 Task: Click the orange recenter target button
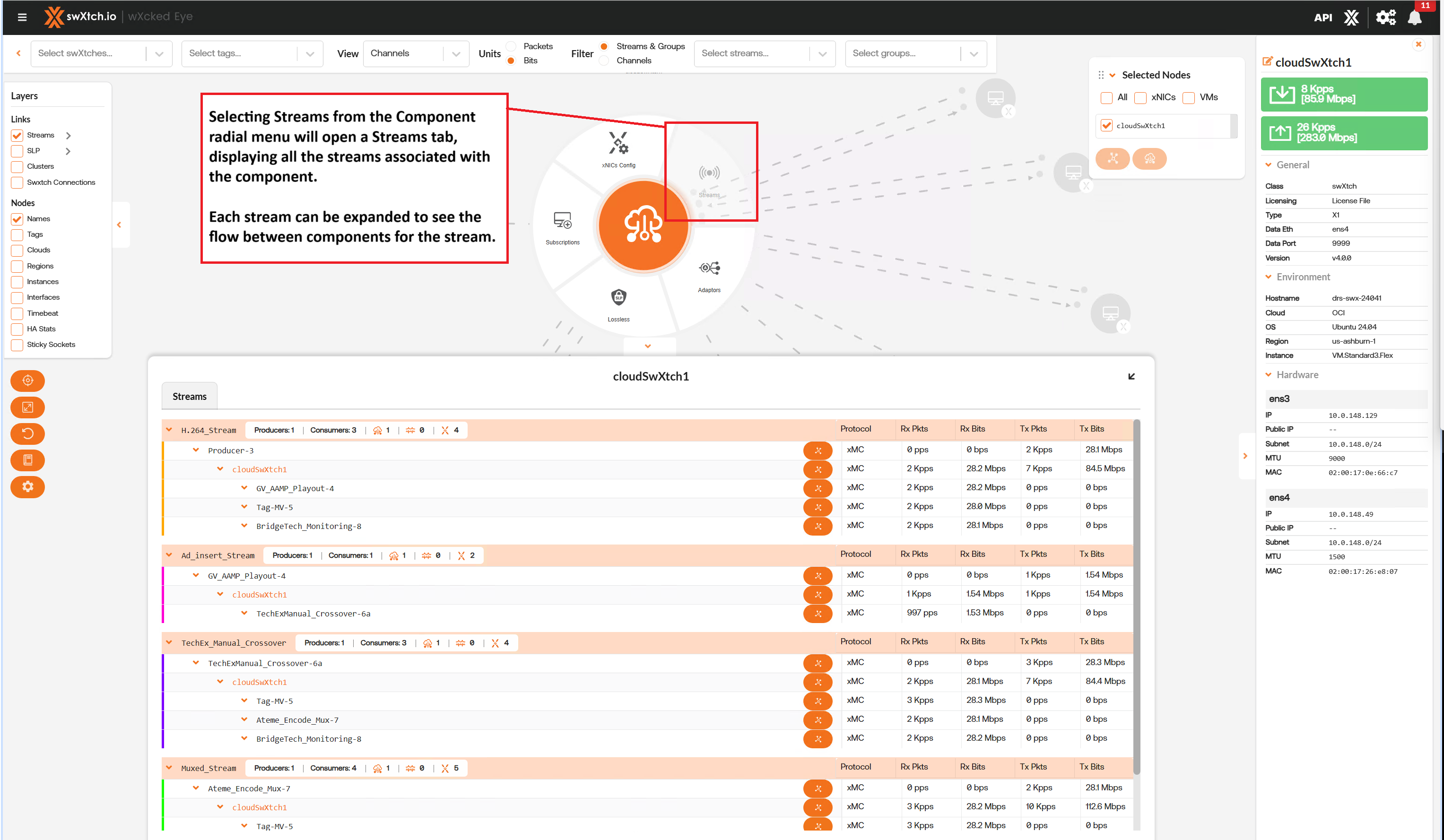coord(27,381)
